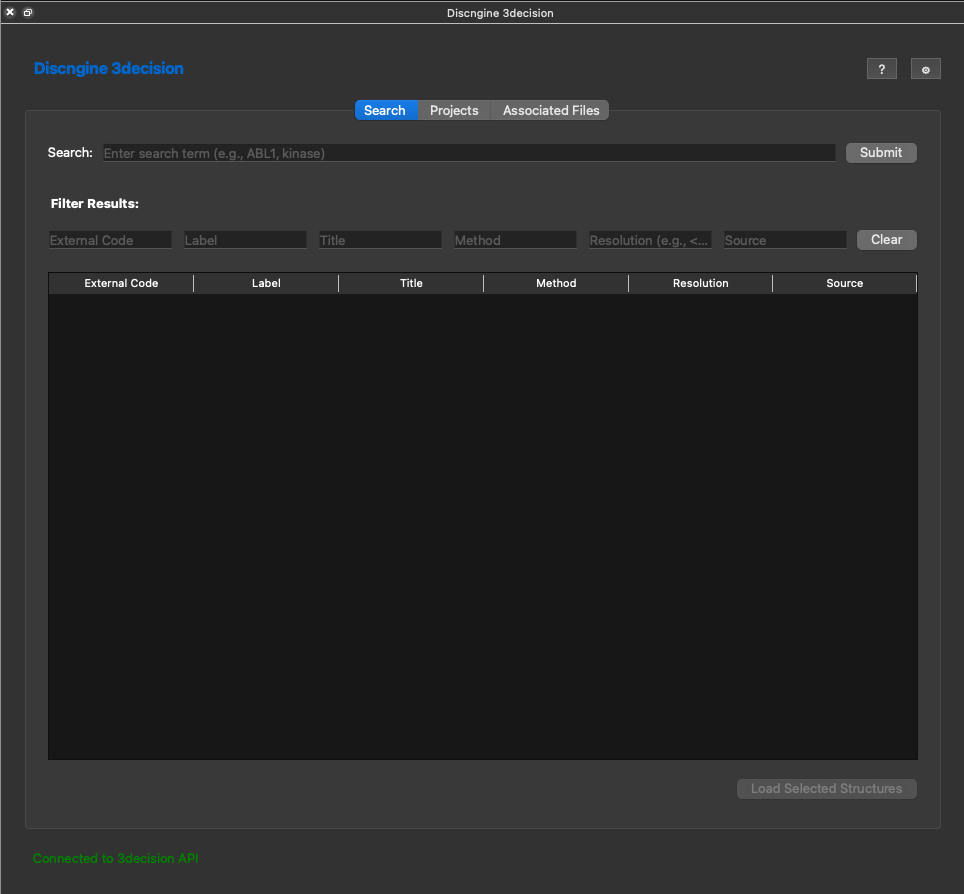
Task: Click the 'Filter Results:' label
Action: [x=95, y=204]
